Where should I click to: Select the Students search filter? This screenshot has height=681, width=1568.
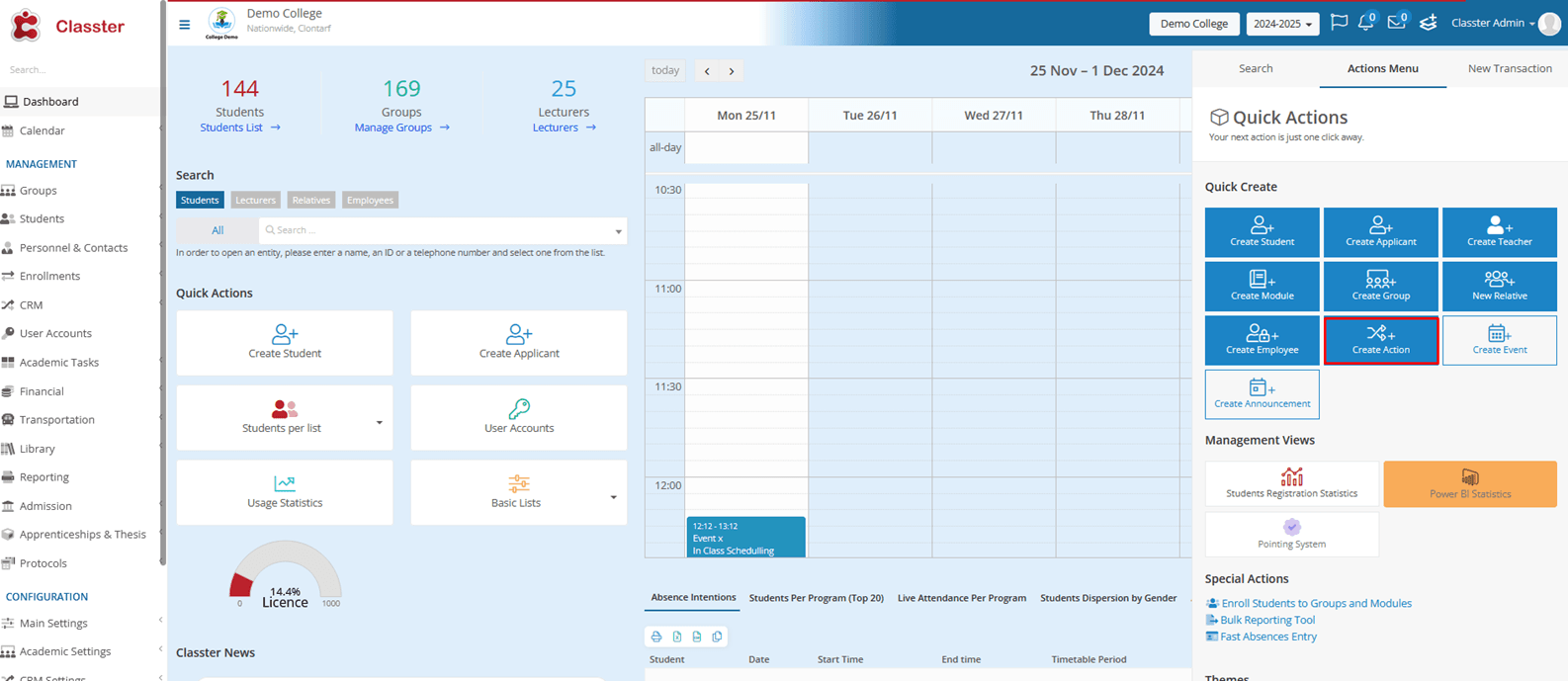pos(200,200)
